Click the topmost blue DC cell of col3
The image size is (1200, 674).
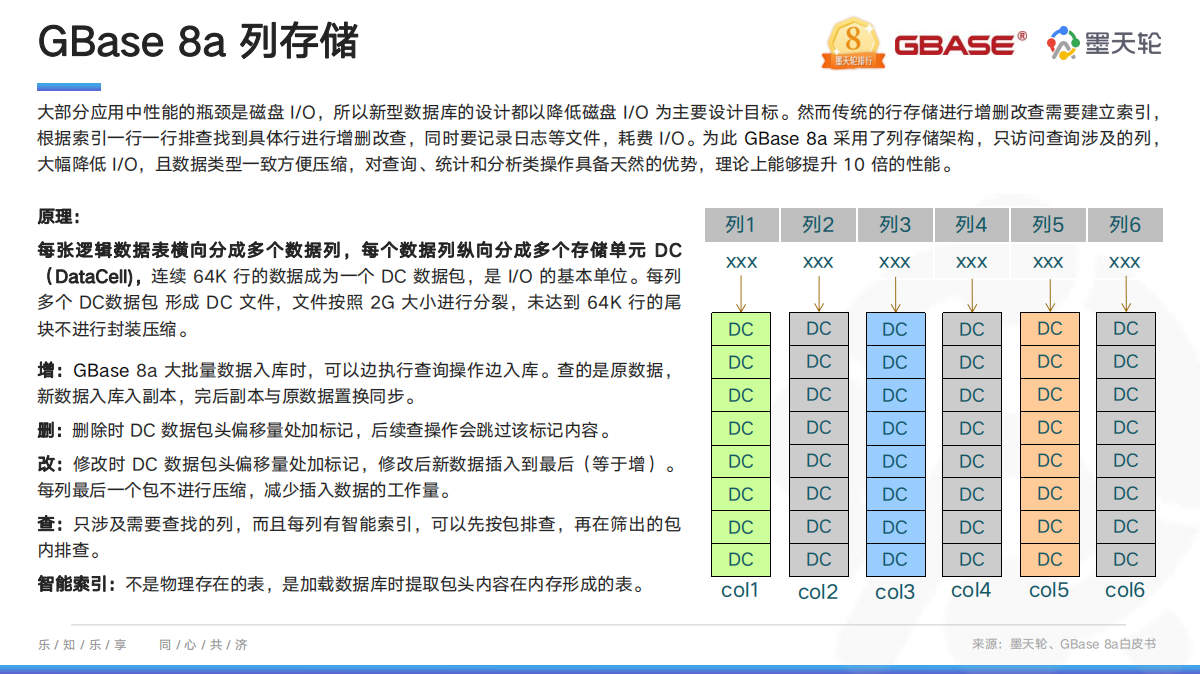[x=895, y=329]
